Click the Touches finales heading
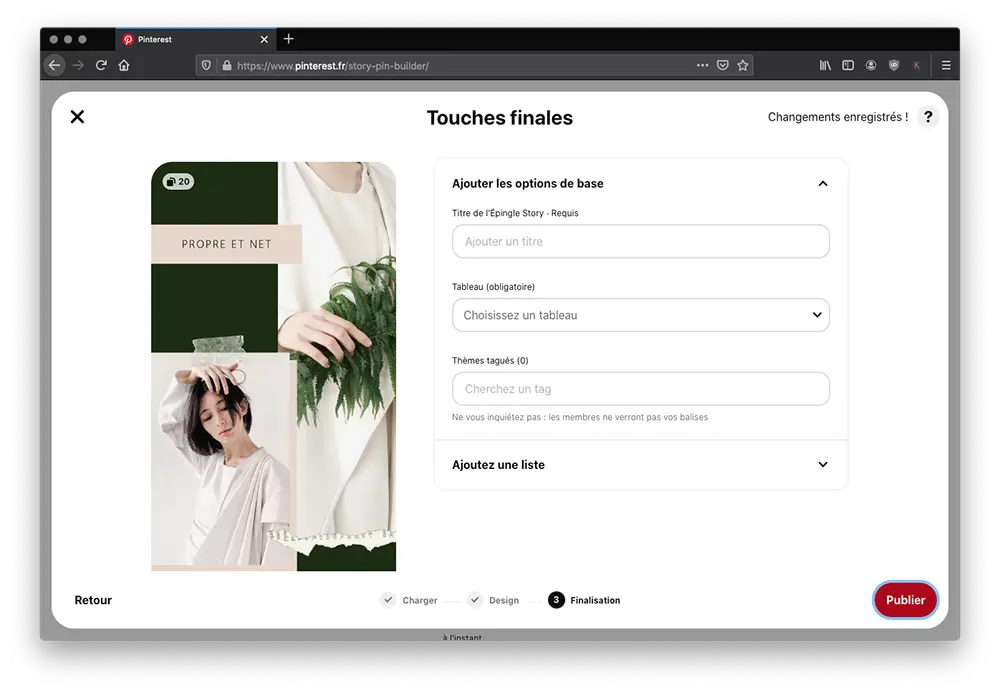 pos(499,118)
